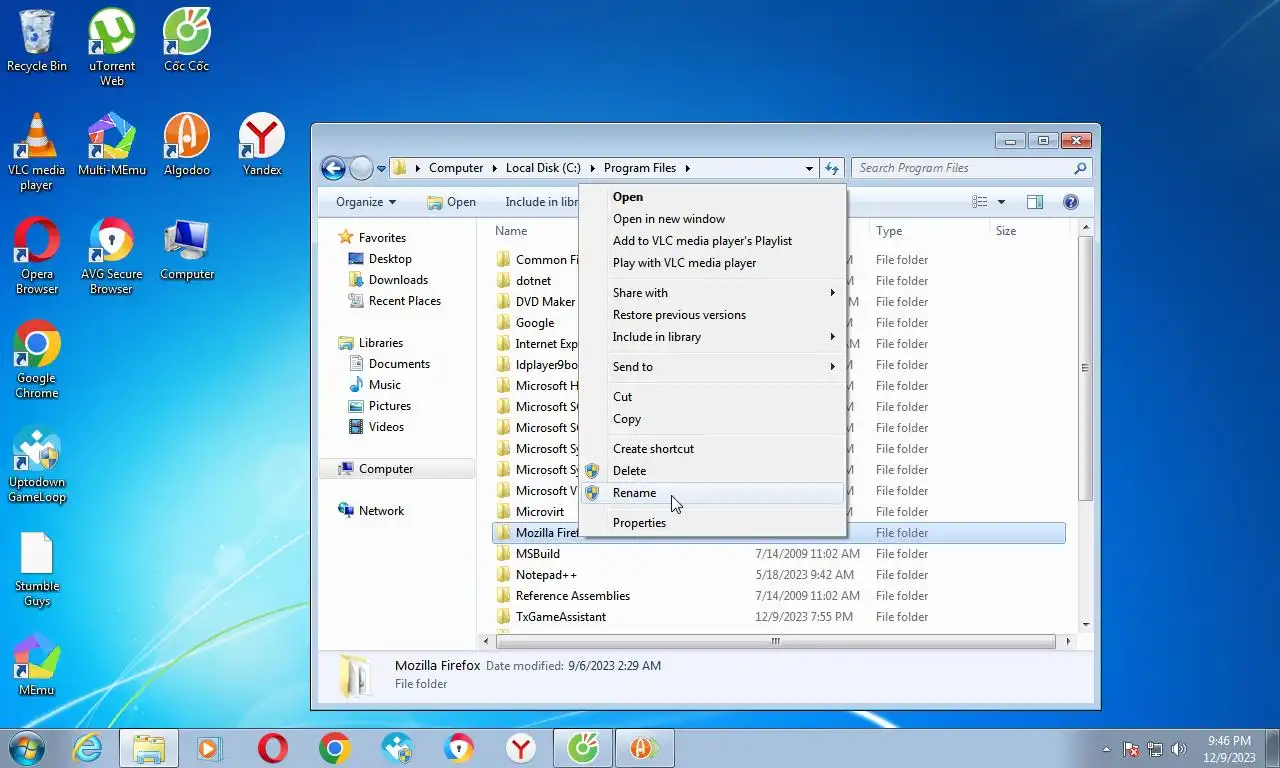This screenshot has width=1280, height=768.
Task: Open Explorer help question mark icon
Action: pyautogui.click(x=1071, y=202)
